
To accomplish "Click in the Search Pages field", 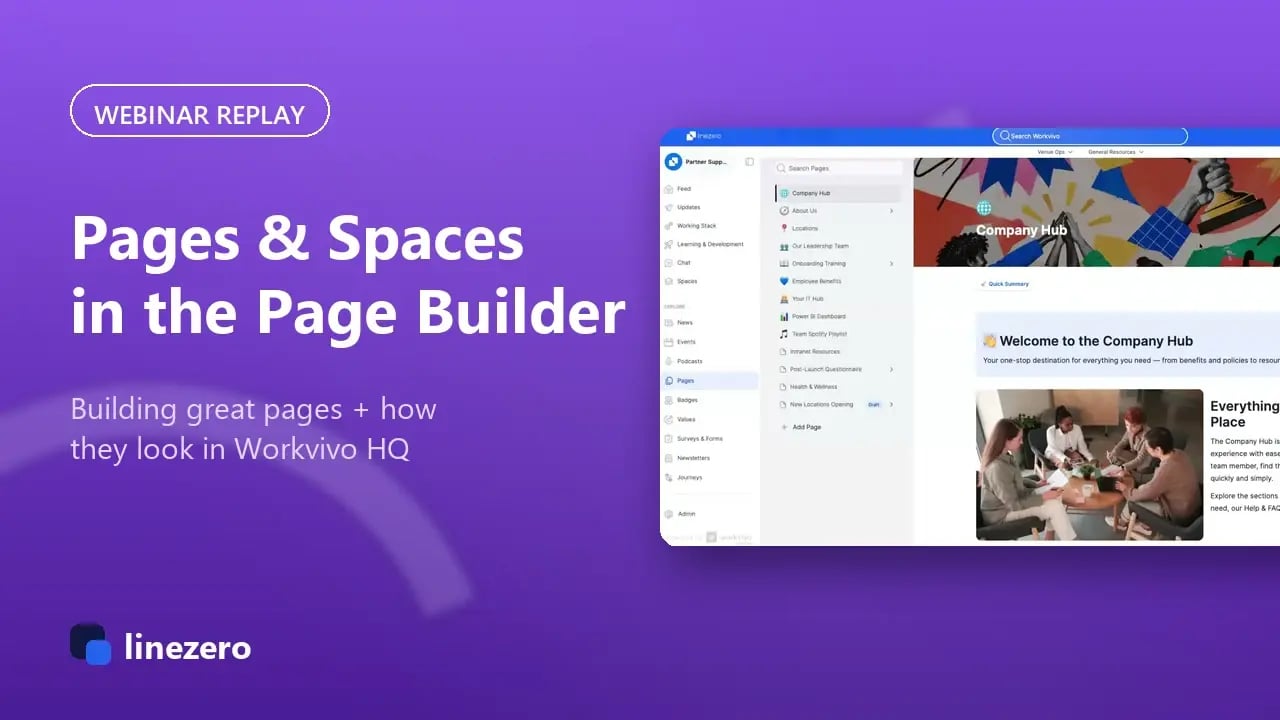I will pos(838,168).
